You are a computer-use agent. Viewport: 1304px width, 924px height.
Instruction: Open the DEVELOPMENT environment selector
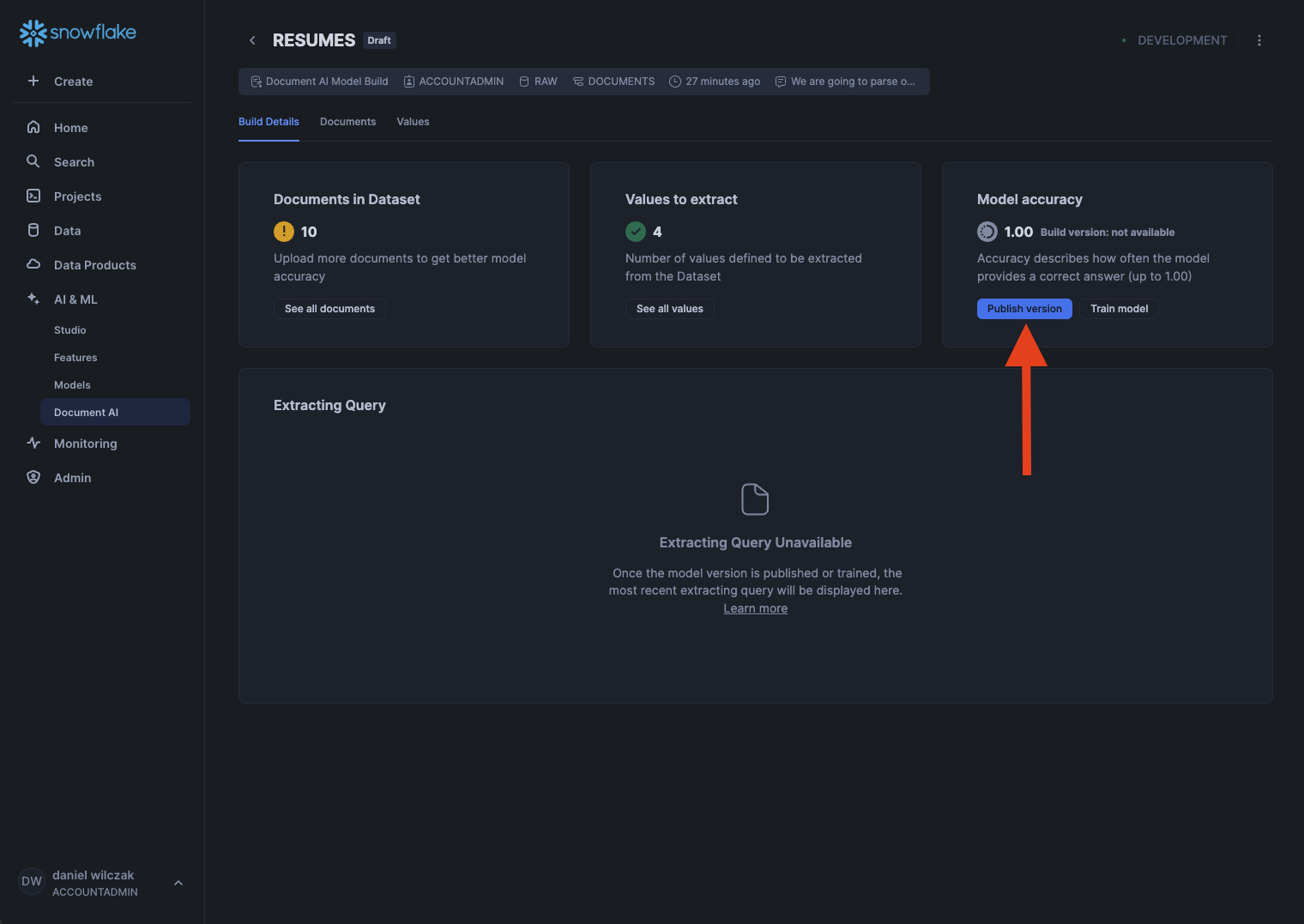point(1173,40)
